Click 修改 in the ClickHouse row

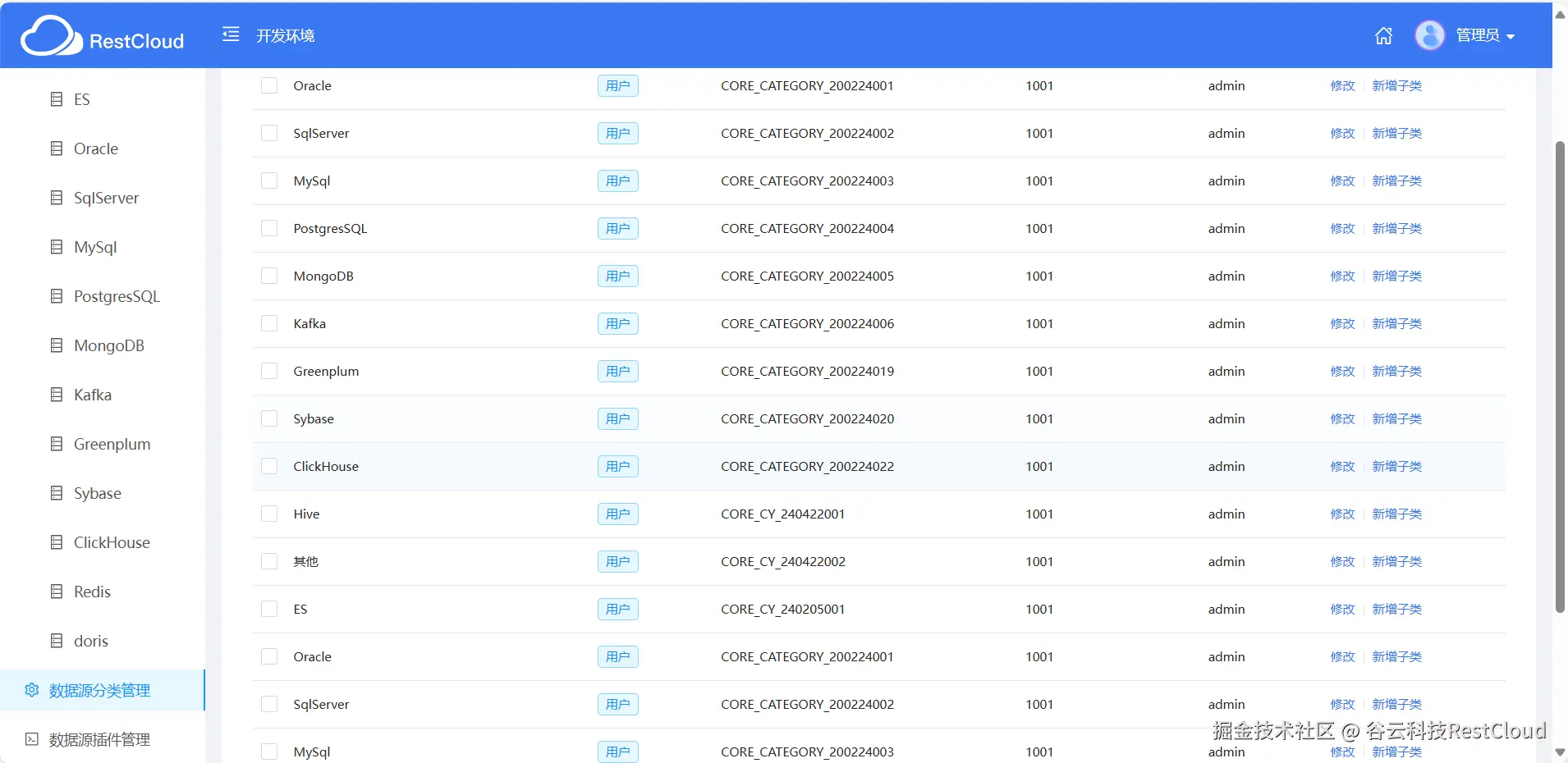click(1342, 466)
